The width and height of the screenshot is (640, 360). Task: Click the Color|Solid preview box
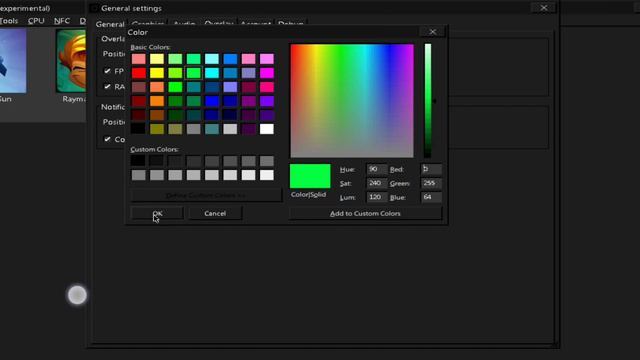pyautogui.click(x=310, y=176)
